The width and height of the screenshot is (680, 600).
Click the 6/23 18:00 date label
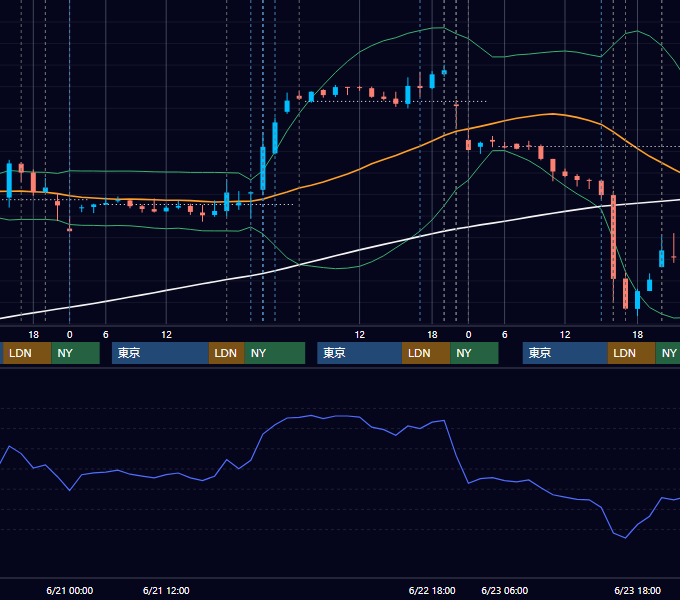click(x=638, y=590)
